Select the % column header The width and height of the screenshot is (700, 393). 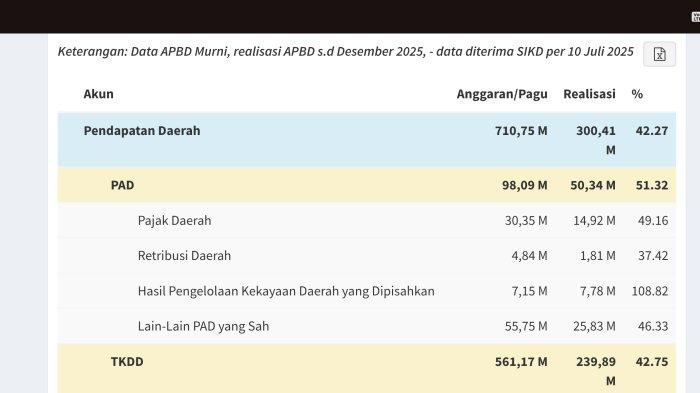(x=637, y=94)
